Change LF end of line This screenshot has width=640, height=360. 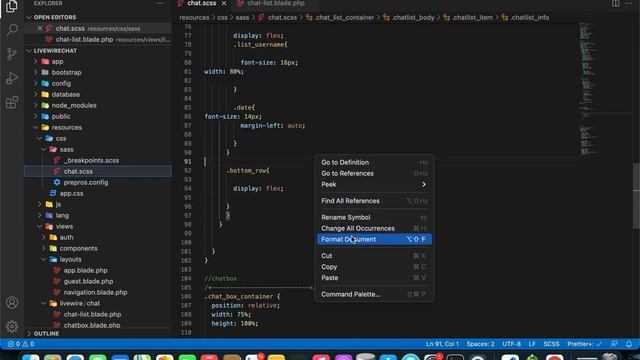532,344
